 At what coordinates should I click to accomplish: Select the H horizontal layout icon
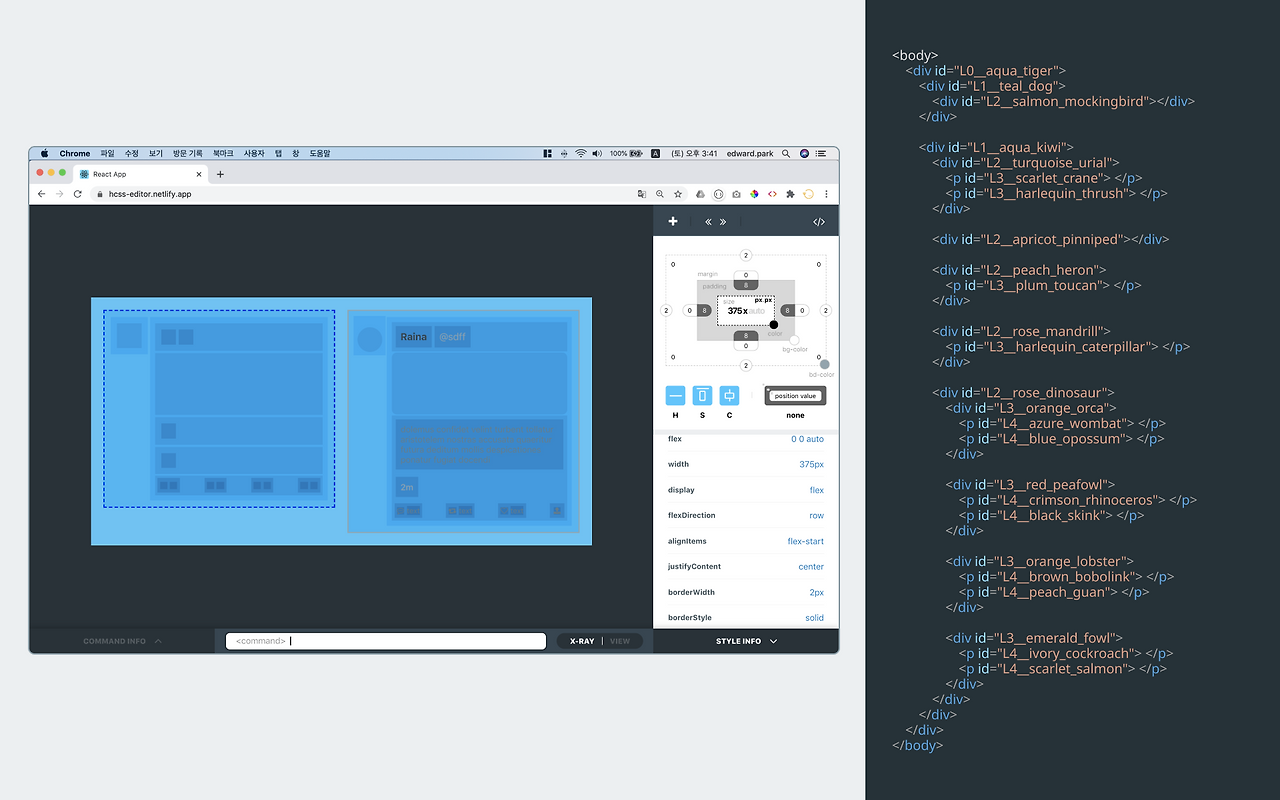pos(676,395)
